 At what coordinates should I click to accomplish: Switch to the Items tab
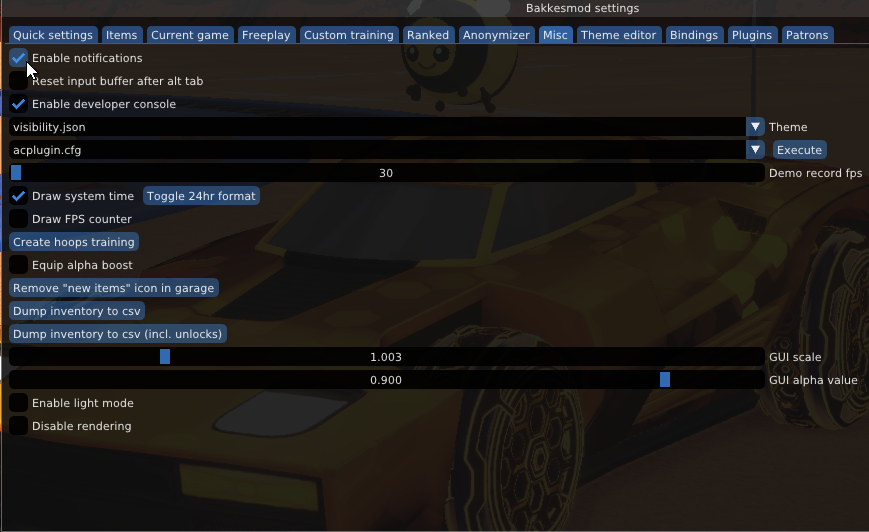[x=121, y=35]
